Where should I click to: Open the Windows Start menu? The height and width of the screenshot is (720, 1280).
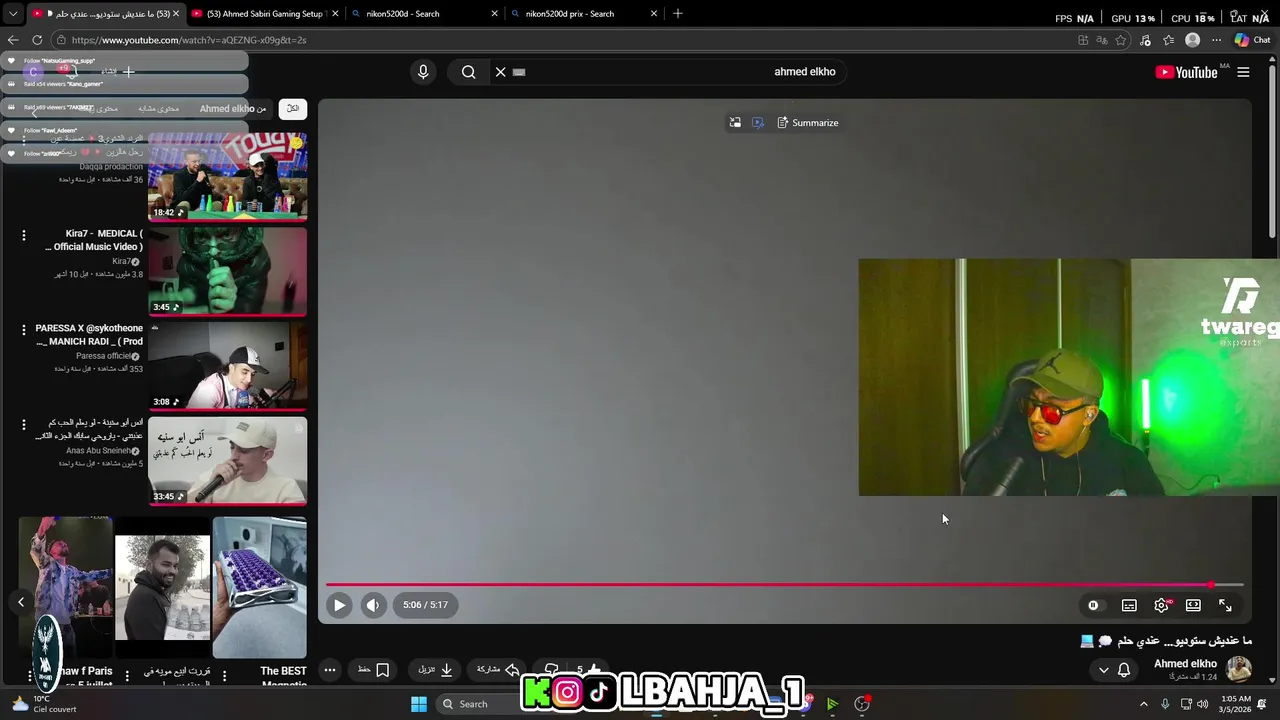coord(419,704)
